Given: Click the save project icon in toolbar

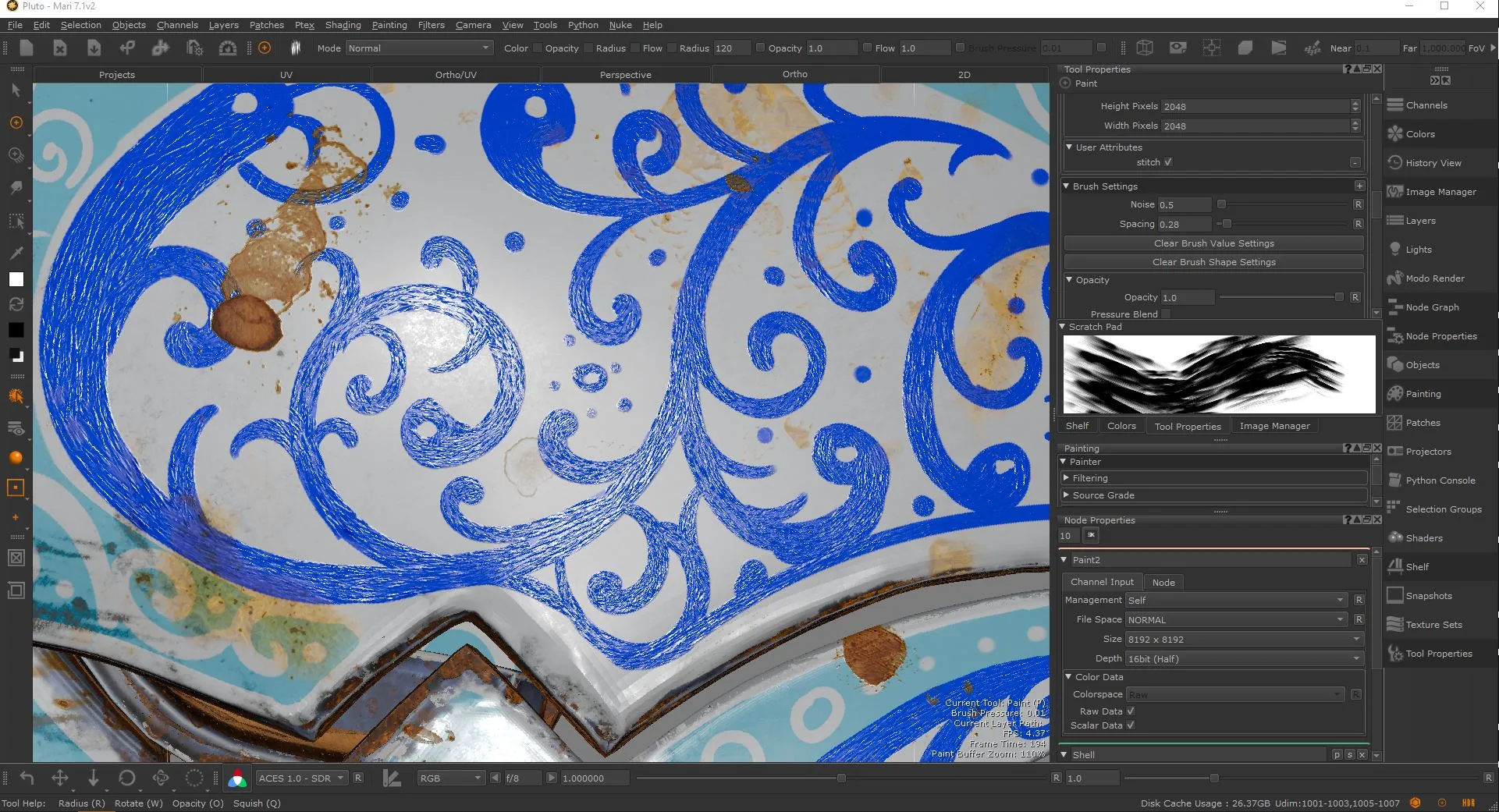Looking at the screenshot, I should click(x=94, y=48).
